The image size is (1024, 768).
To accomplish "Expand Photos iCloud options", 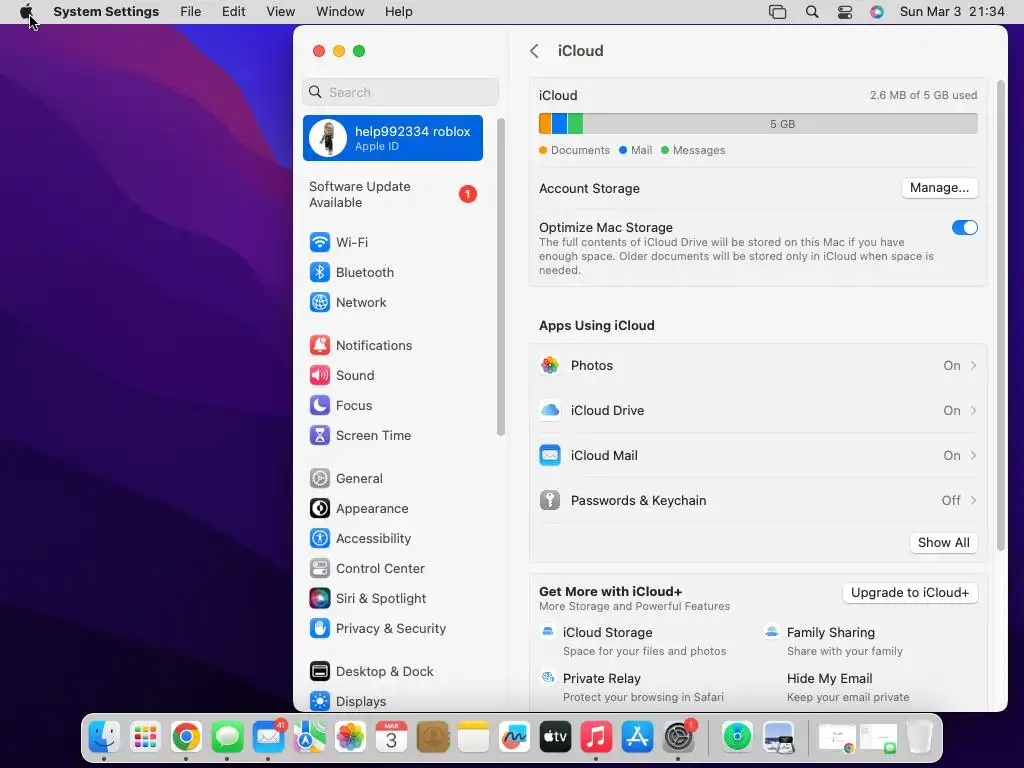I will point(758,366).
